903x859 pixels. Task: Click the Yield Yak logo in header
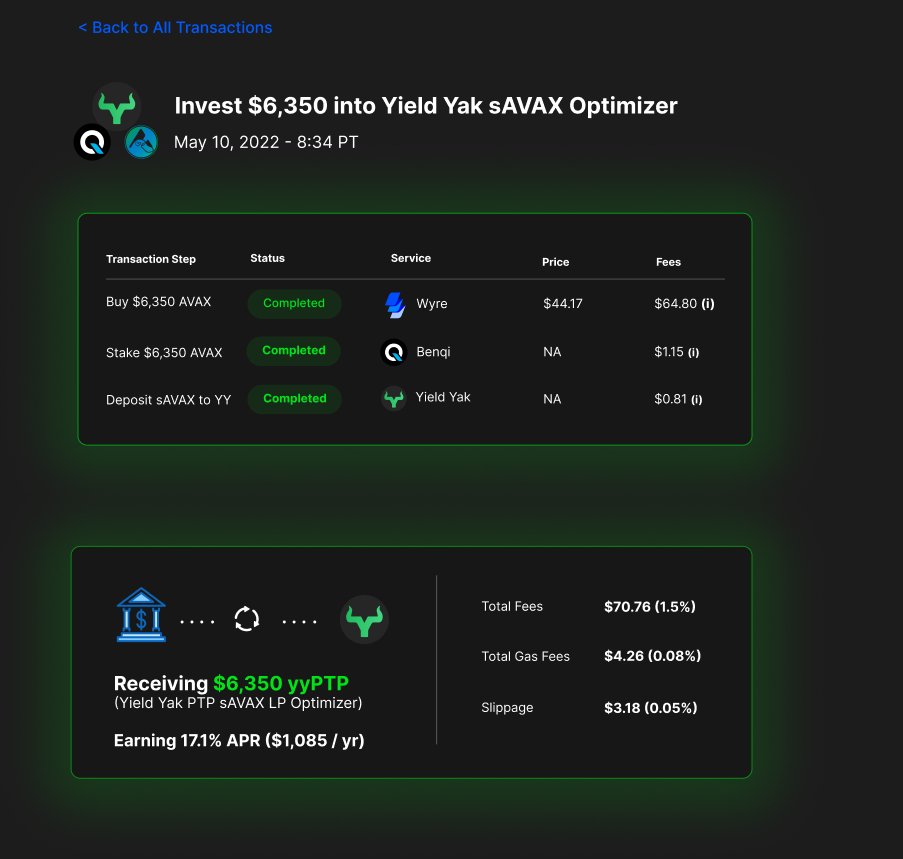117,107
